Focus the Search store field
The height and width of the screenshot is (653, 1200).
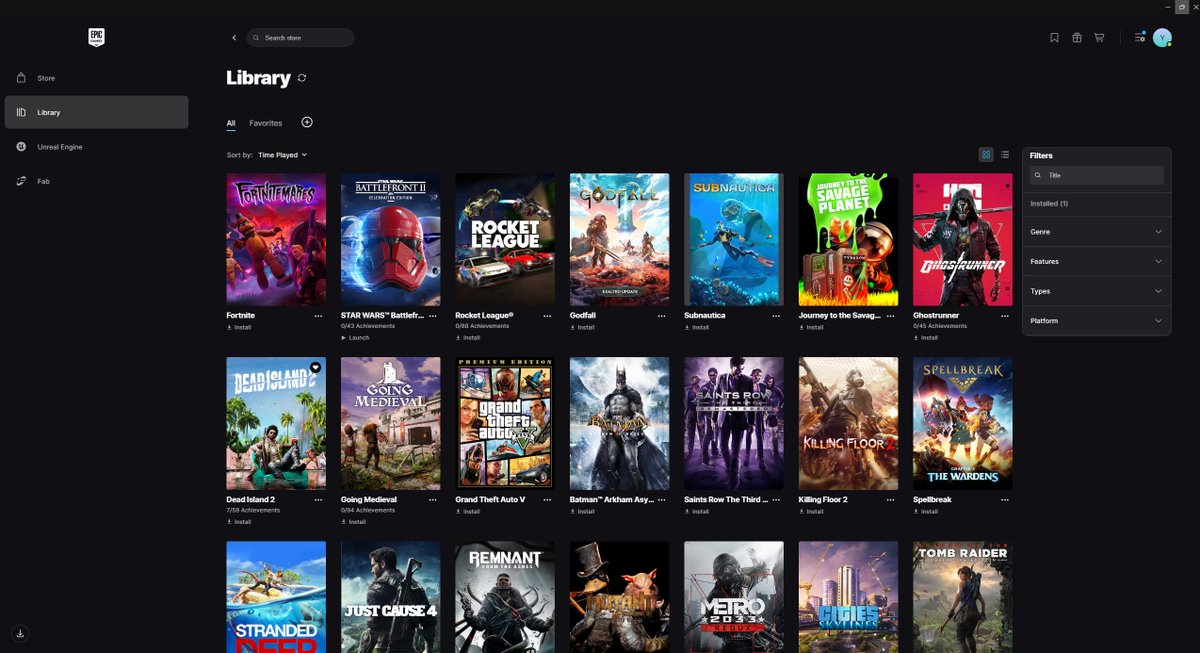(300, 38)
